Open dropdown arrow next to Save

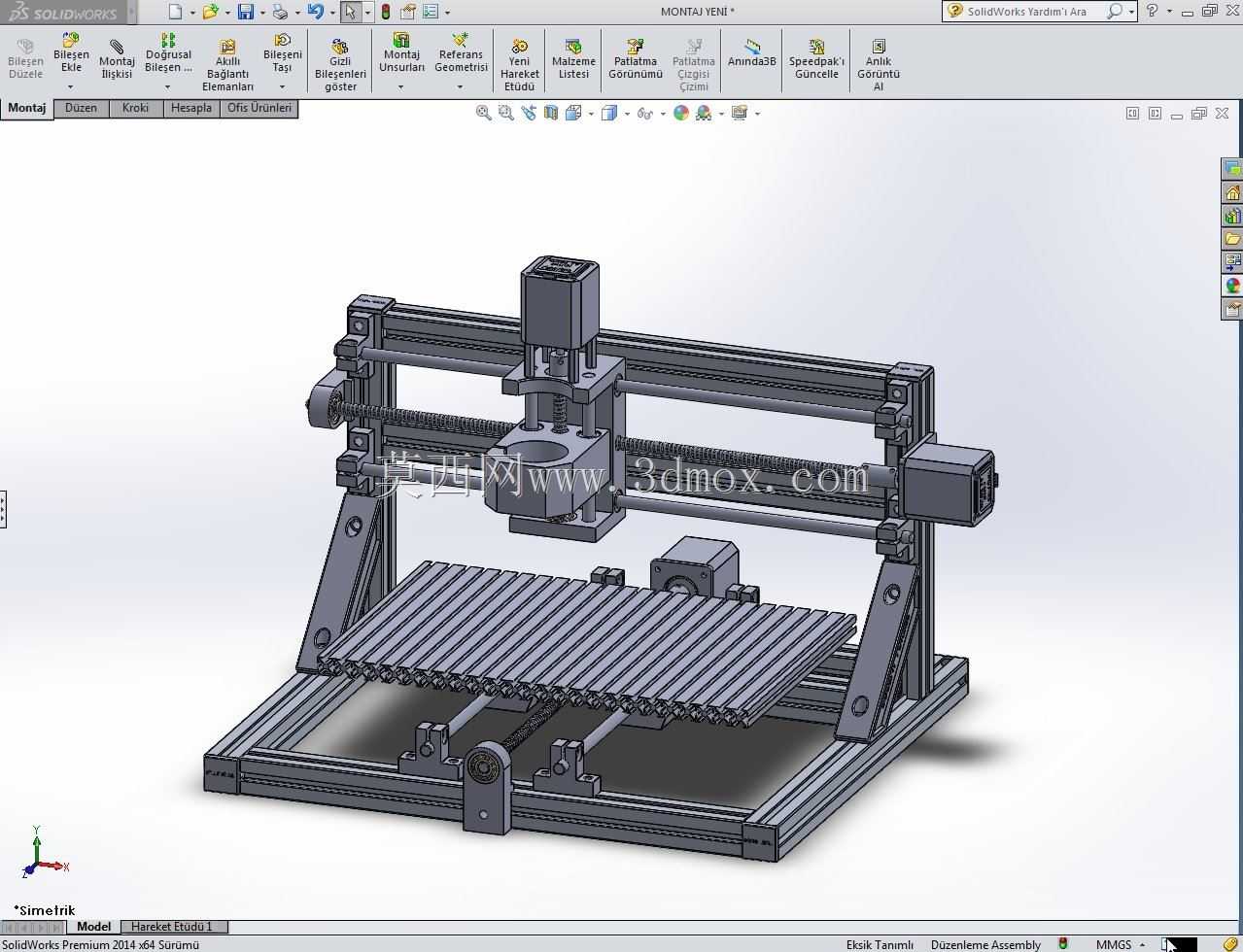(x=262, y=13)
